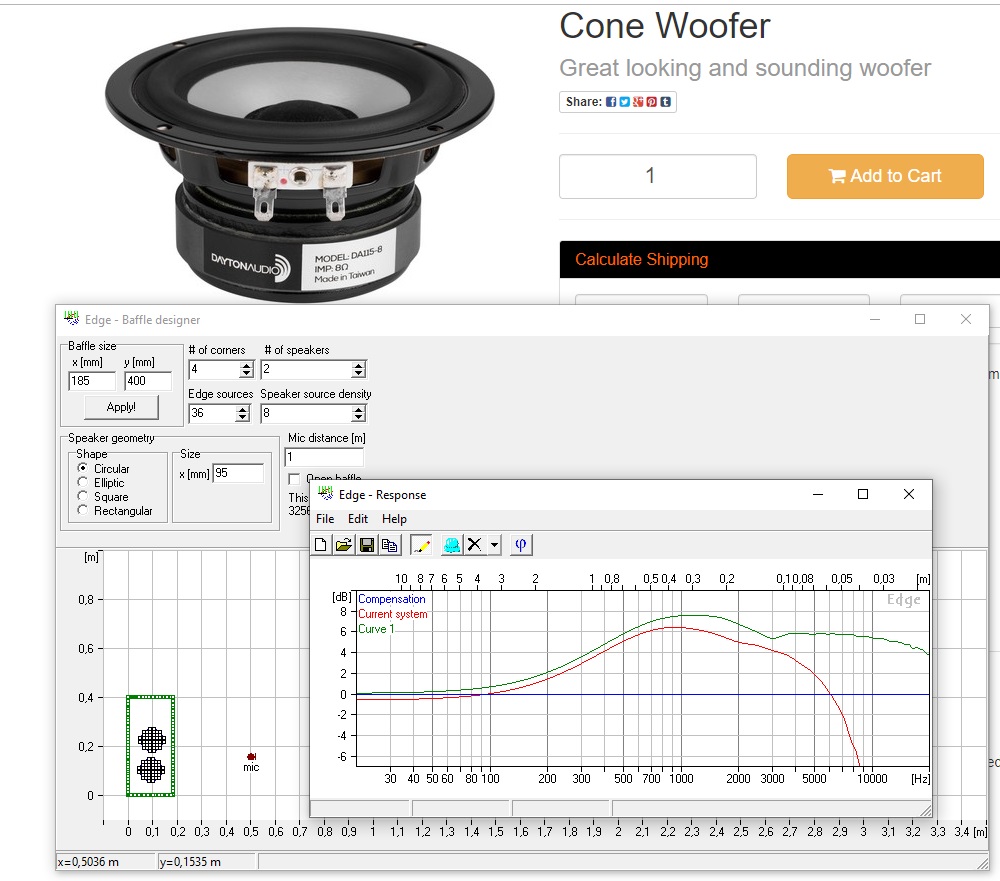This screenshot has width=1000, height=881.
Task: Open a file with the folder icon in Response toolbar
Action: [344, 545]
